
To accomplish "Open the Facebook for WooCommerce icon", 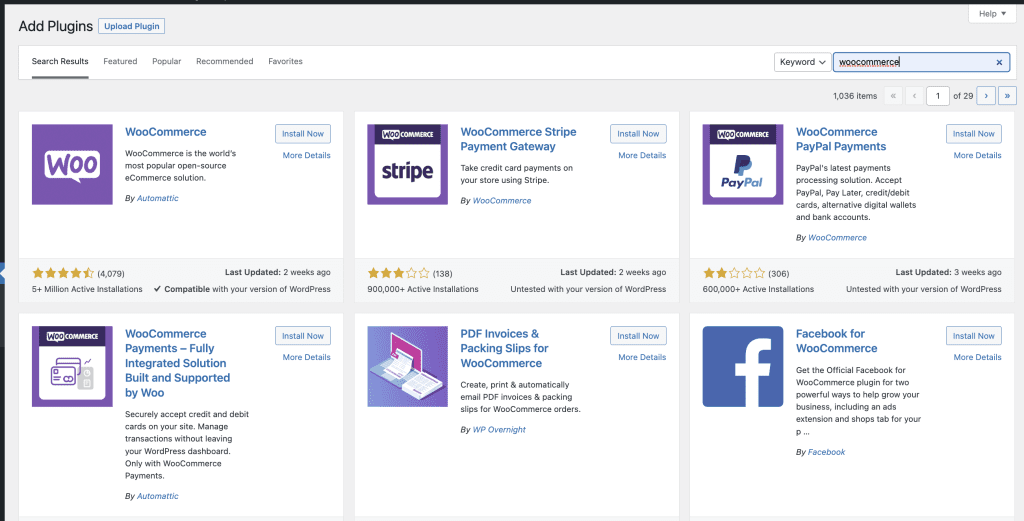I will point(743,366).
